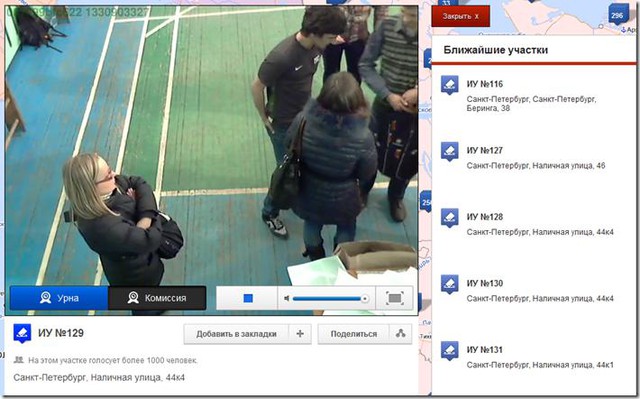Select polling station ИУ №116
This screenshot has width=640, height=399.
pos(484,84)
